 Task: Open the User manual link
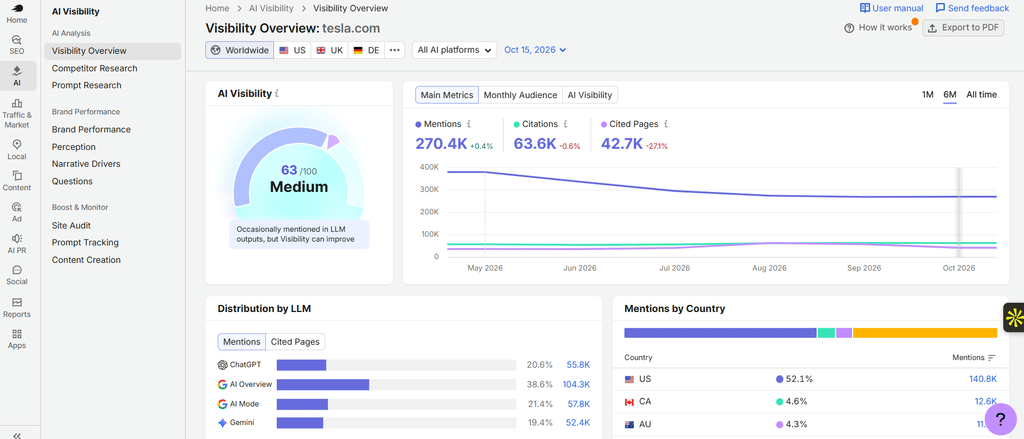coord(891,8)
